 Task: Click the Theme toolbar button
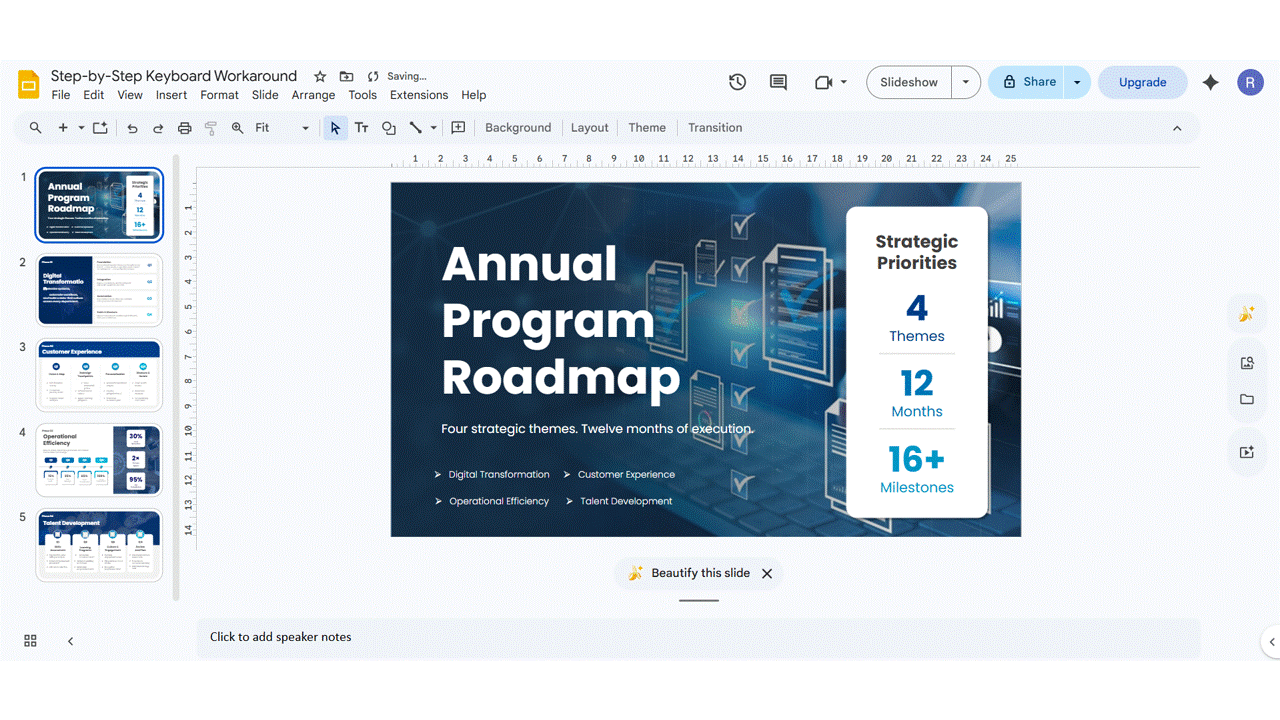(x=647, y=128)
